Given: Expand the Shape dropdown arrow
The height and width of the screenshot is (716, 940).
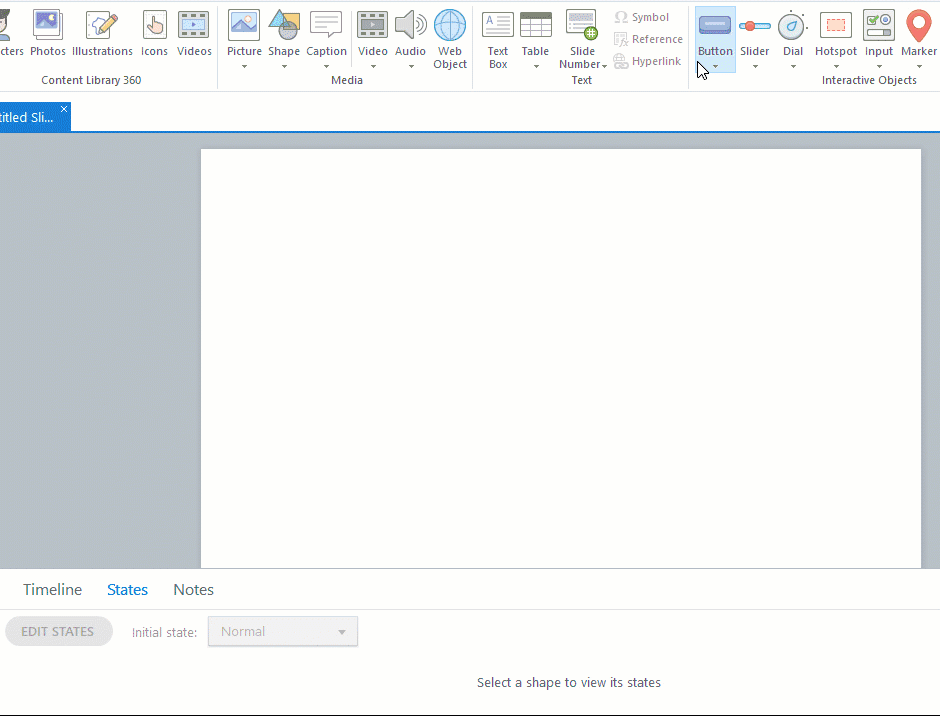Looking at the screenshot, I should (284, 67).
